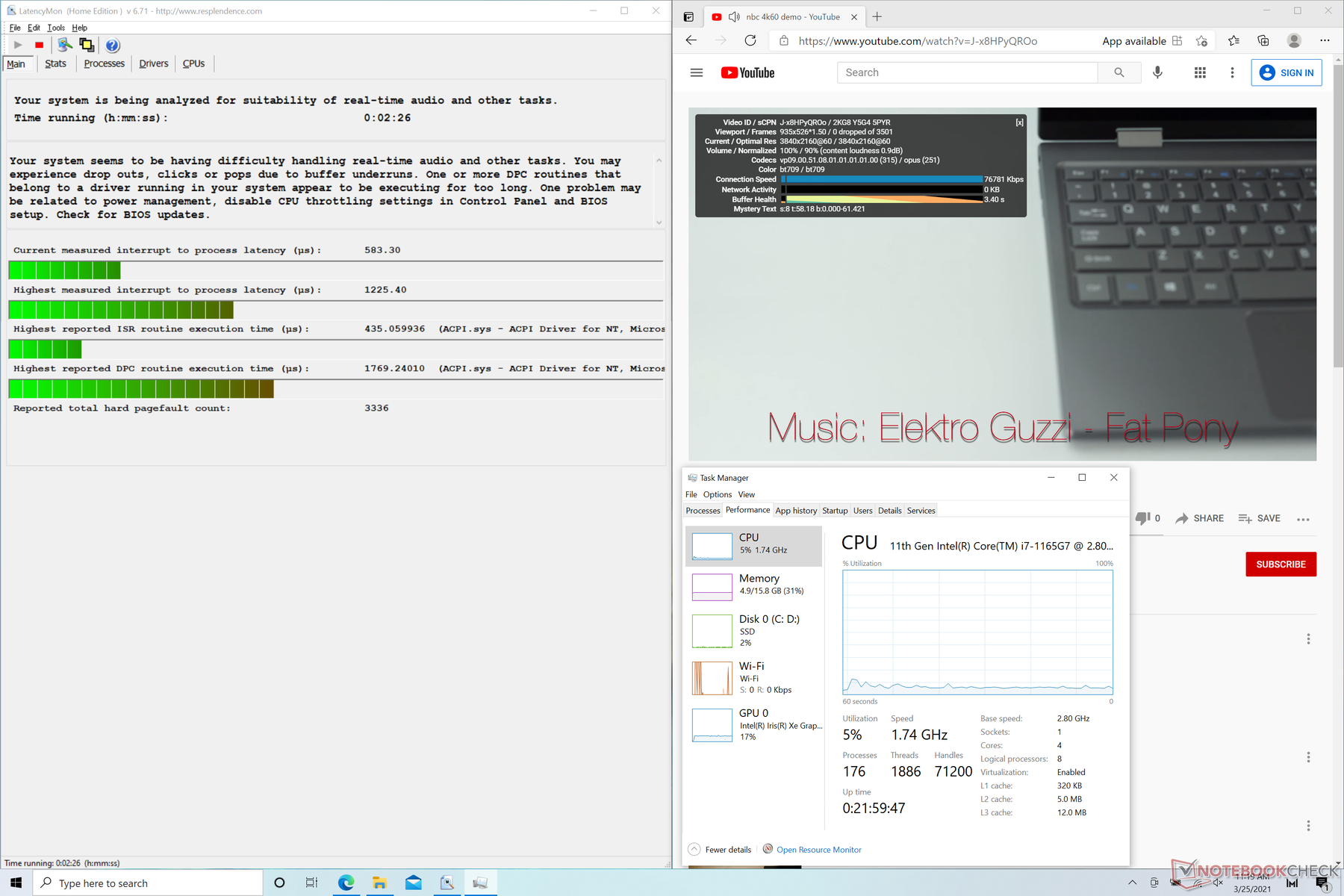Go to the YouTube home logo
Screen dimensions: 1344x896
(x=747, y=72)
